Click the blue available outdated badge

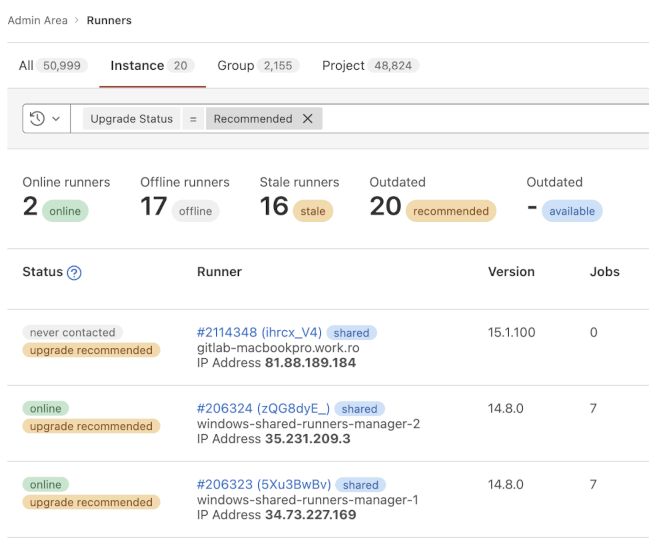tap(572, 211)
